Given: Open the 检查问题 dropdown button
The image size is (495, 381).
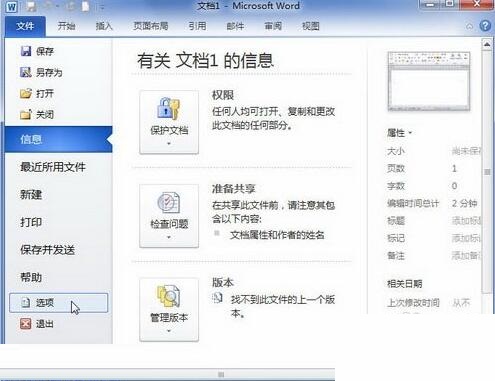Looking at the screenshot, I should pos(169,216).
